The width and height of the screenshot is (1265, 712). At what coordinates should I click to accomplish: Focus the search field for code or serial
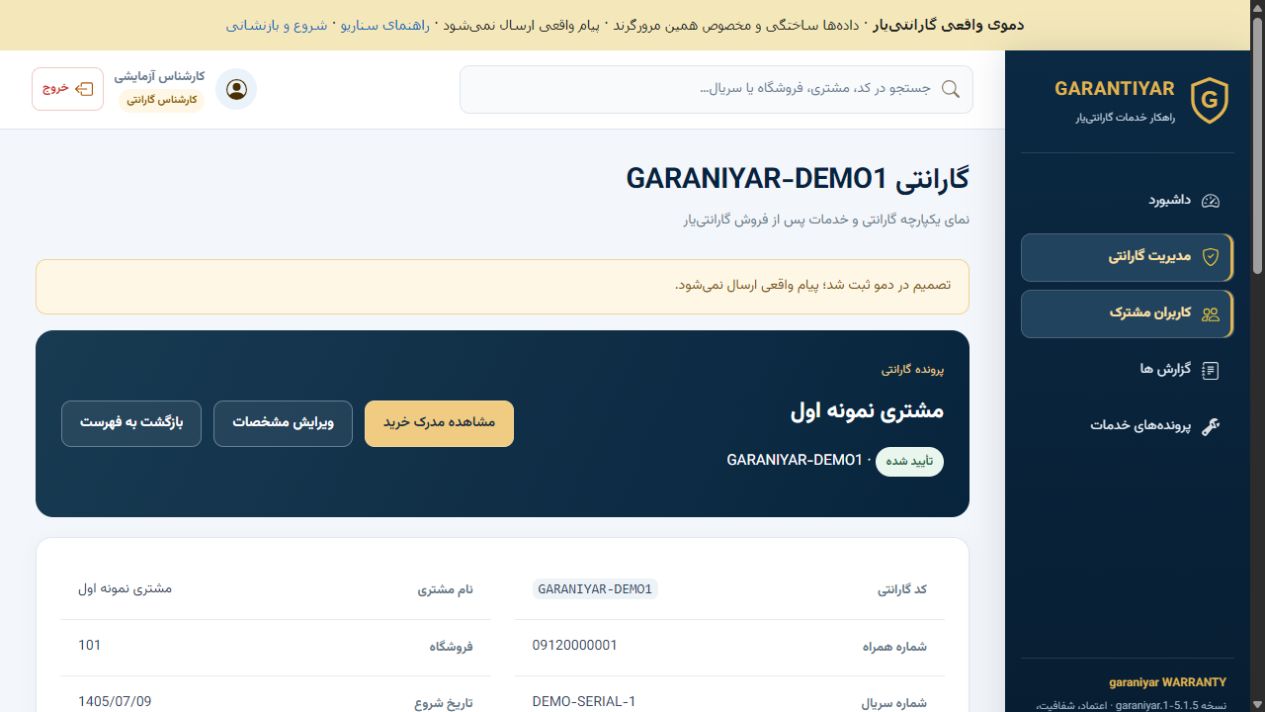[x=716, y=89]
